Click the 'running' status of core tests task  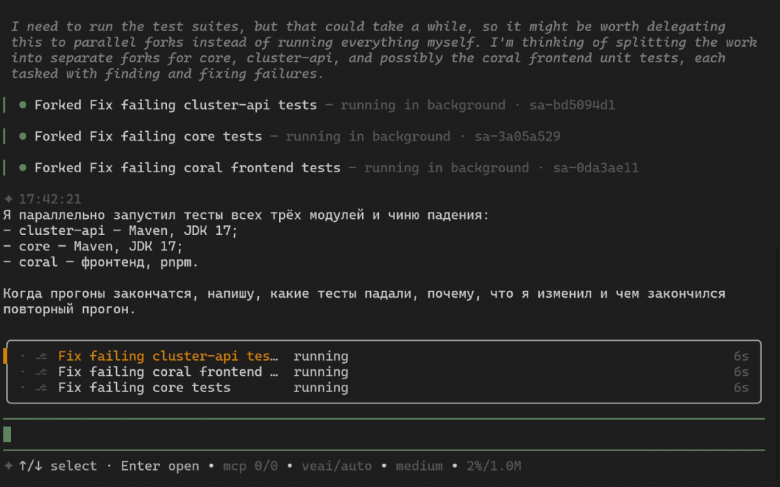point(321,388)
